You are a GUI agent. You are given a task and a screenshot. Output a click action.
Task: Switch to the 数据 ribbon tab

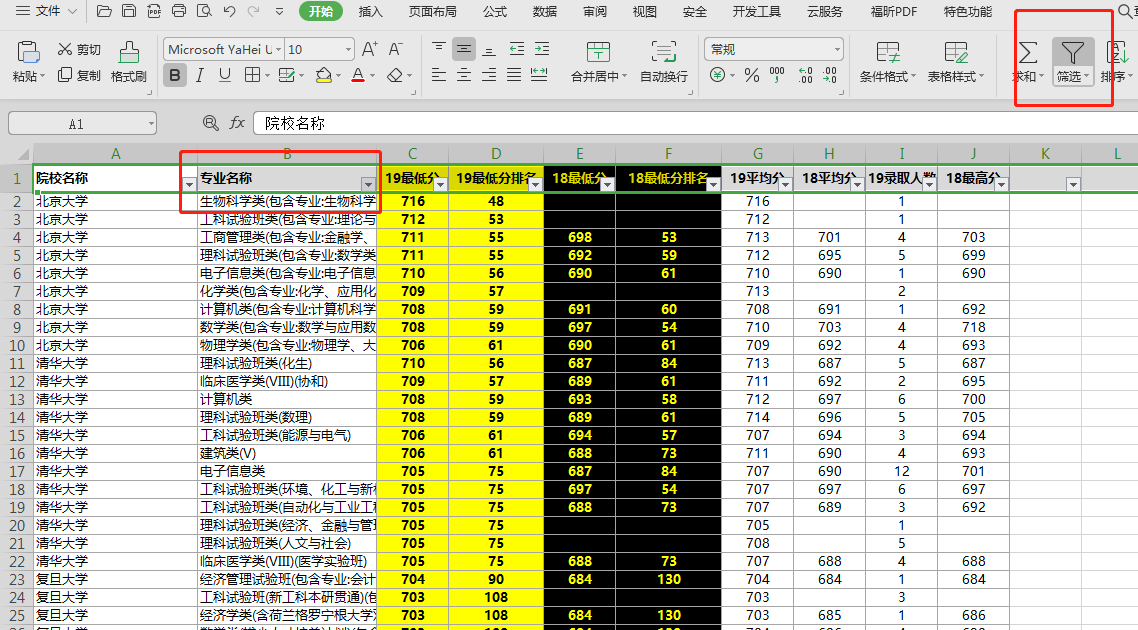[543, 12]
